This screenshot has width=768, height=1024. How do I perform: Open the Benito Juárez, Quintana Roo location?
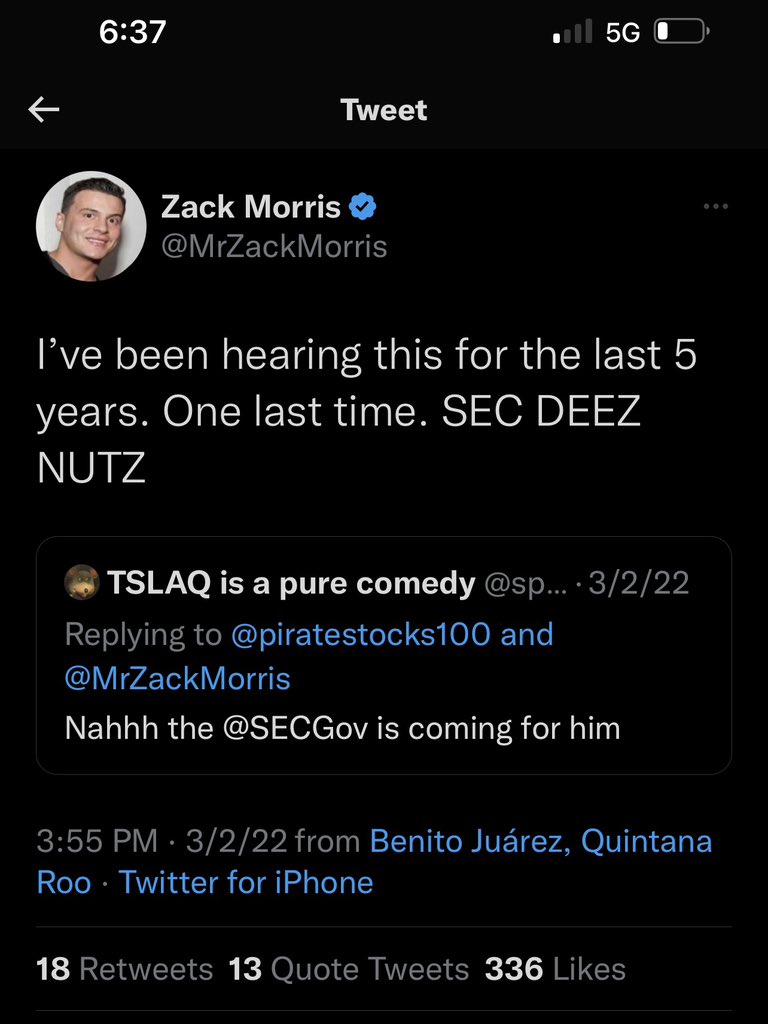click(x=374, y=861)
